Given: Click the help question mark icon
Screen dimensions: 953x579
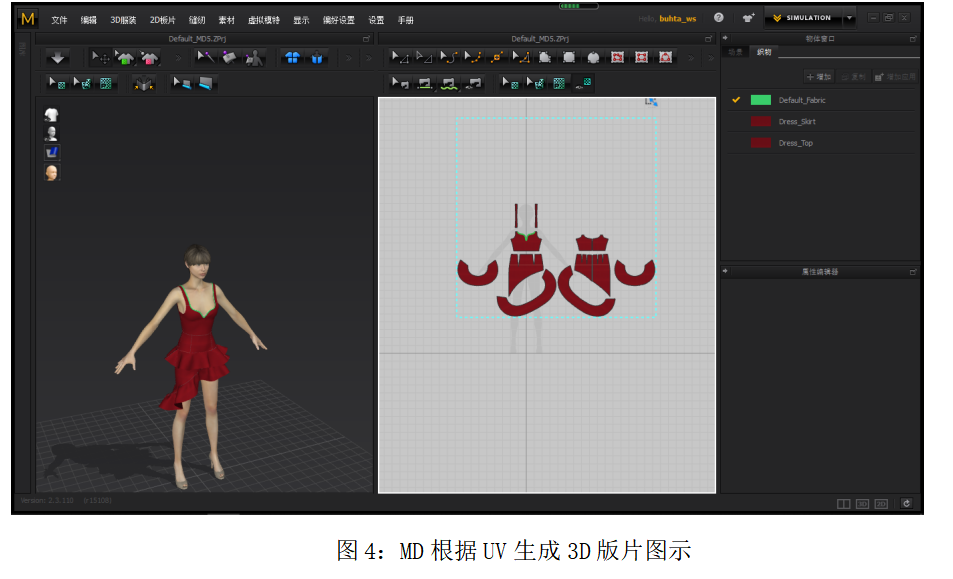Looking at the screenshot, I should click(718, 18).
